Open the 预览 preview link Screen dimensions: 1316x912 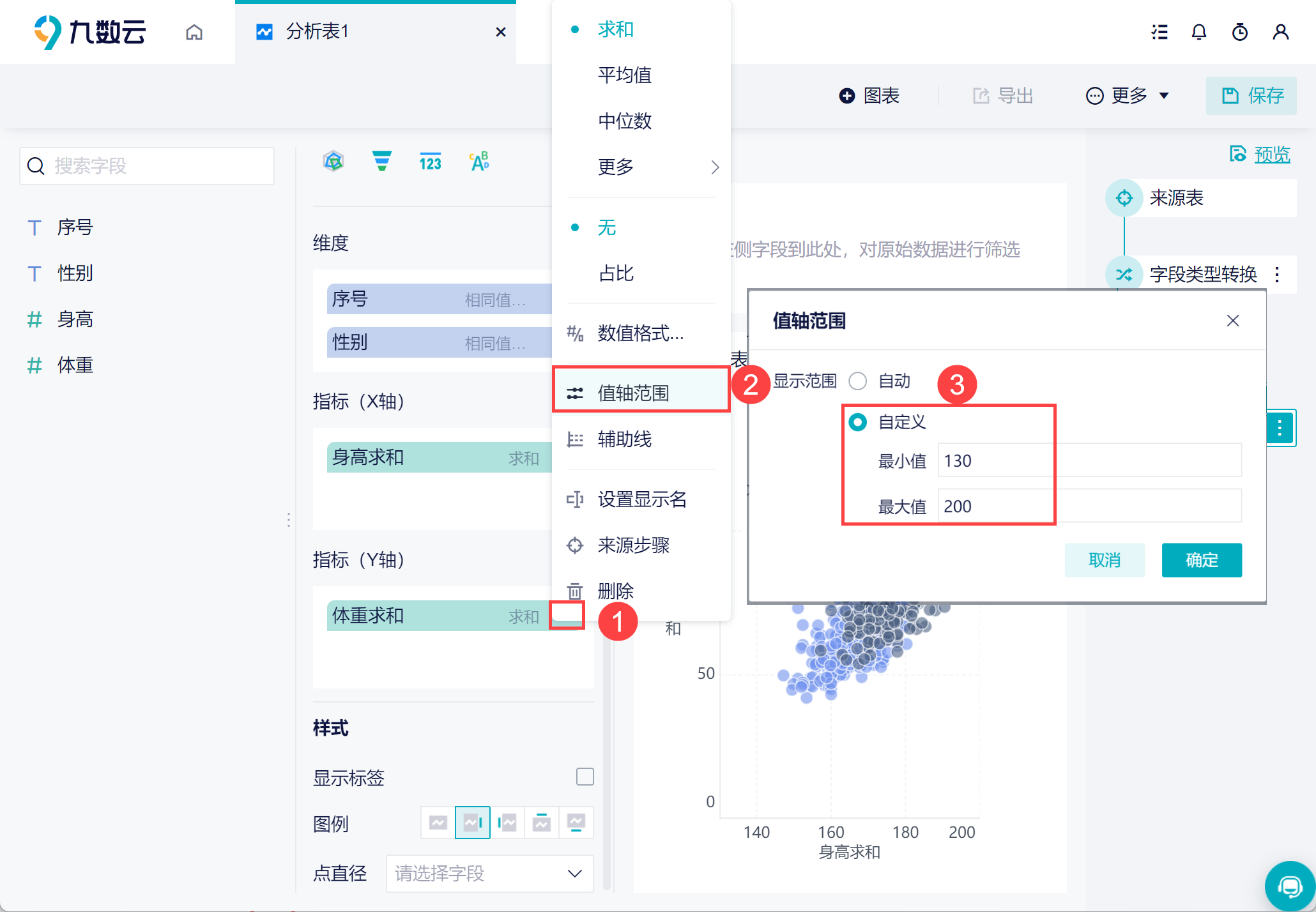tap(1271, 154)
